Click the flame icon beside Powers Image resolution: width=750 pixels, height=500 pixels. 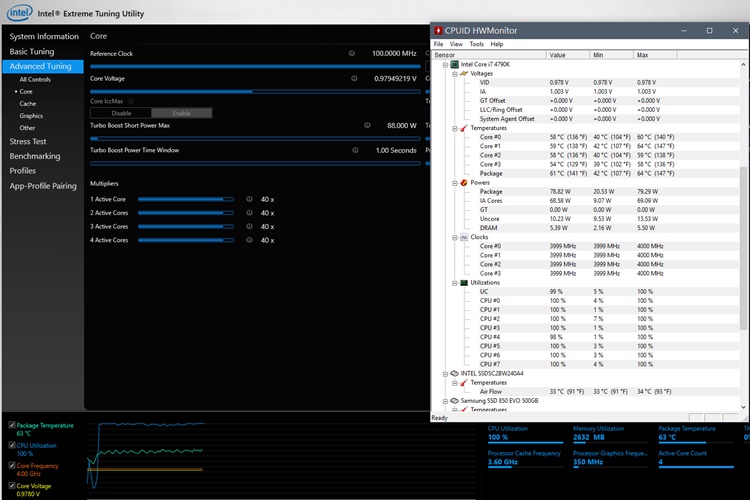(x=464, y=183)
